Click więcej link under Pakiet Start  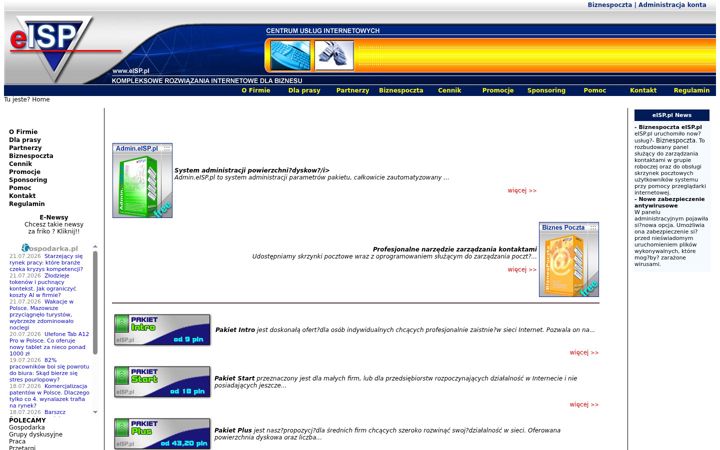pyautogui.click(x=584, y=405)
